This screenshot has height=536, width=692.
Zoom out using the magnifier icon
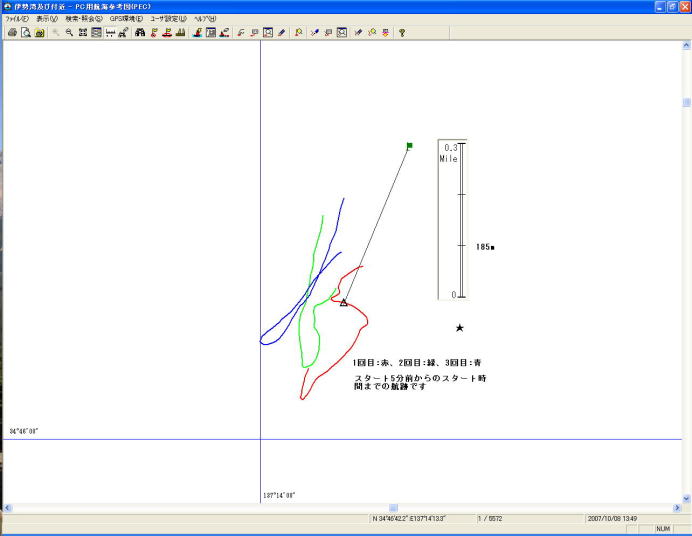69,32
